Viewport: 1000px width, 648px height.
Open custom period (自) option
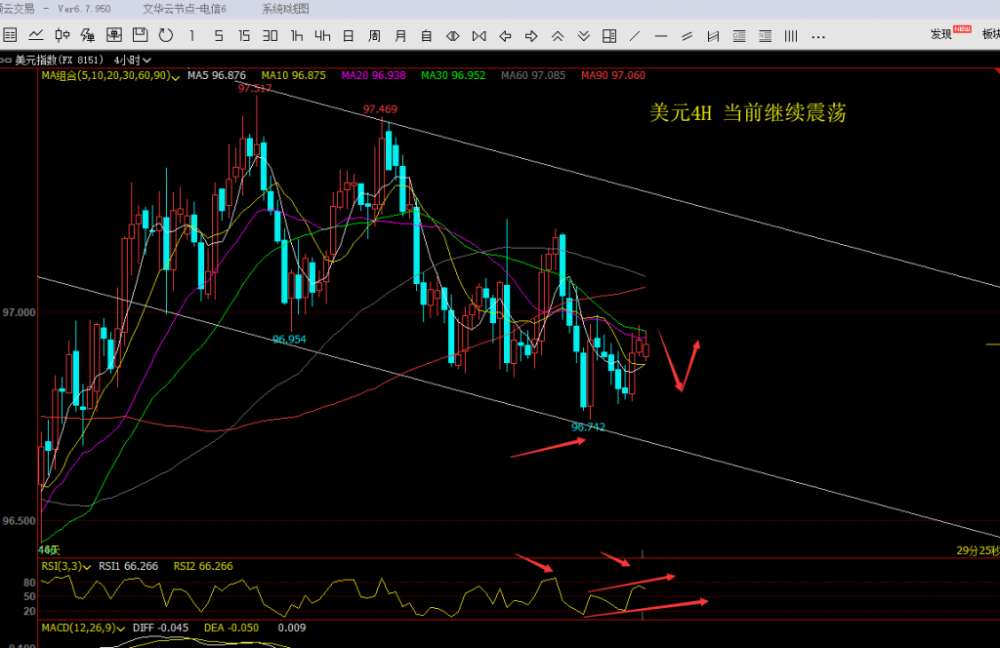[x=427, y=36]
